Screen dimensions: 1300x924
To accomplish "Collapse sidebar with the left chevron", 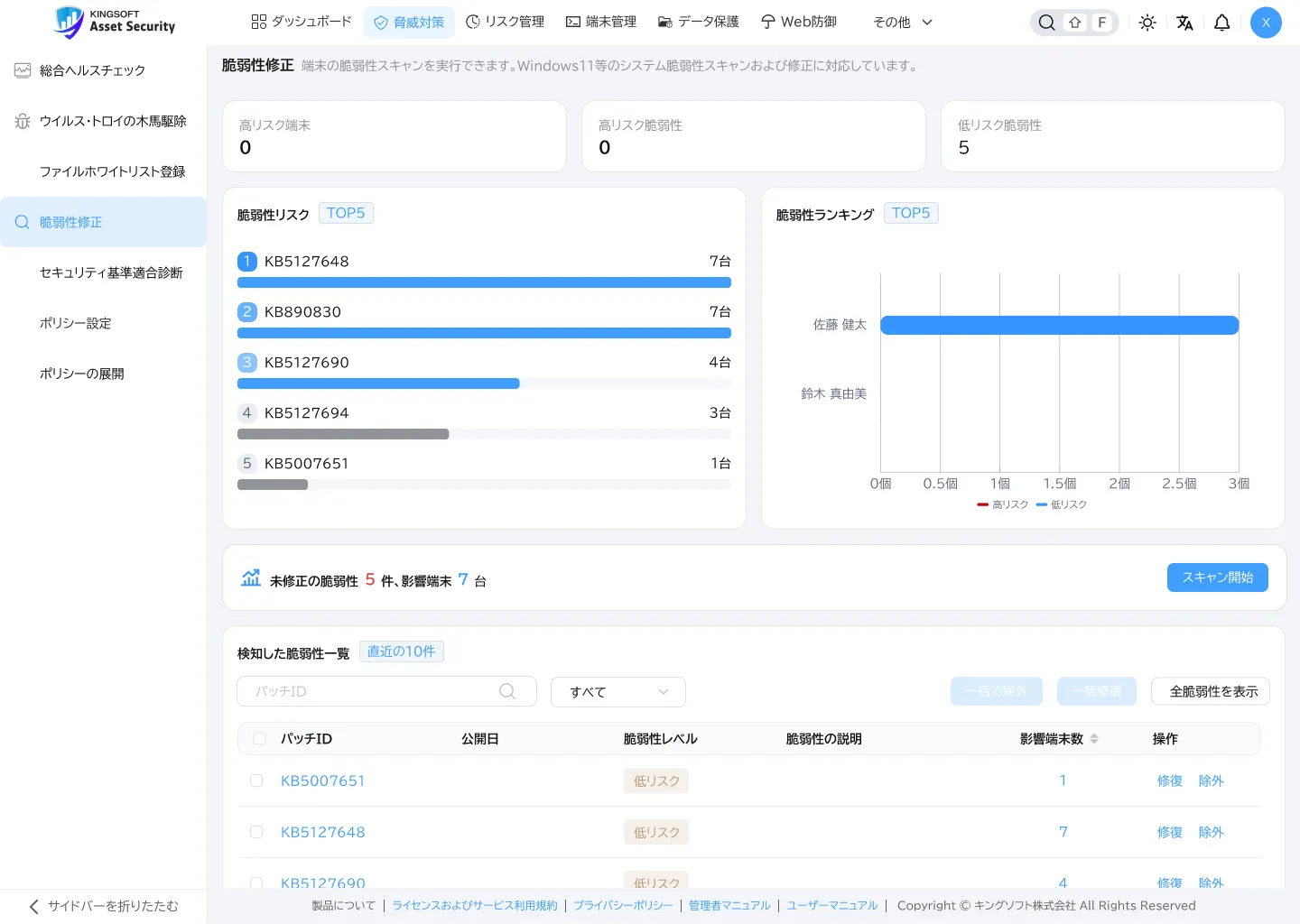I will click(33, 906).
